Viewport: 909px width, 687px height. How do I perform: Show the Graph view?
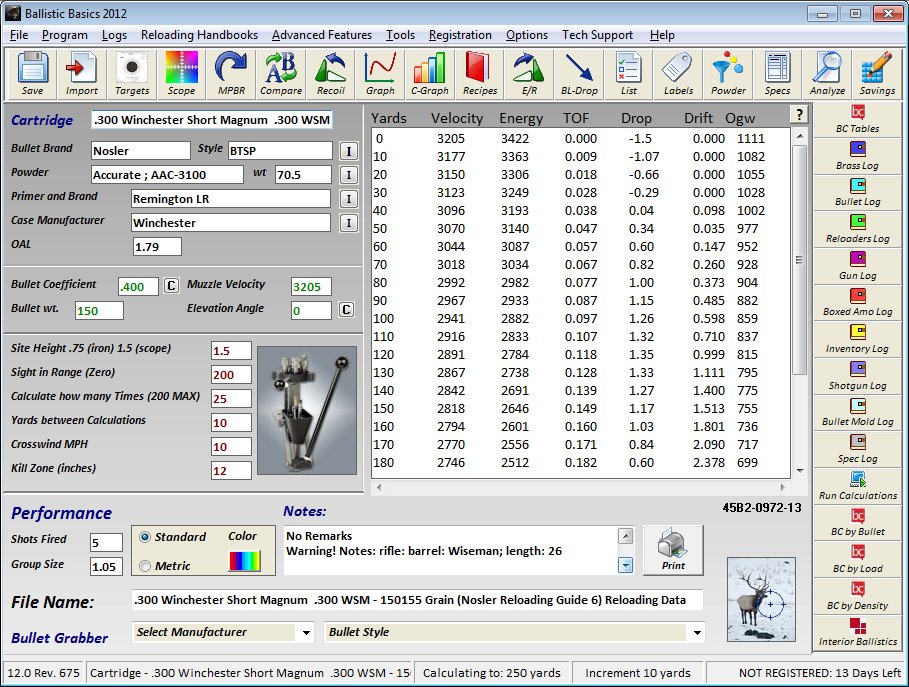(380, 74)
